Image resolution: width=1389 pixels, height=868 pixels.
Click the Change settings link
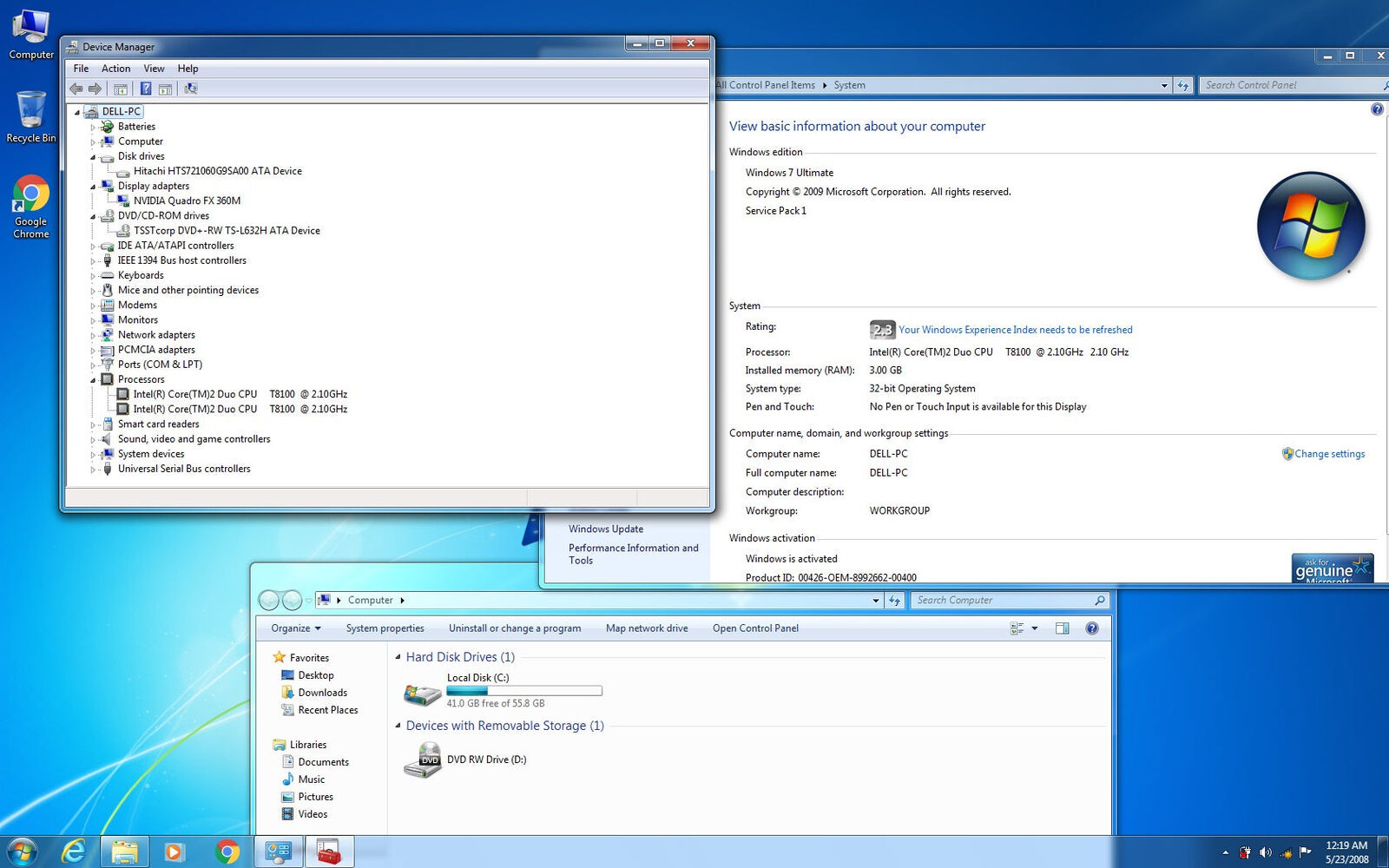(x=1329, y=453)
